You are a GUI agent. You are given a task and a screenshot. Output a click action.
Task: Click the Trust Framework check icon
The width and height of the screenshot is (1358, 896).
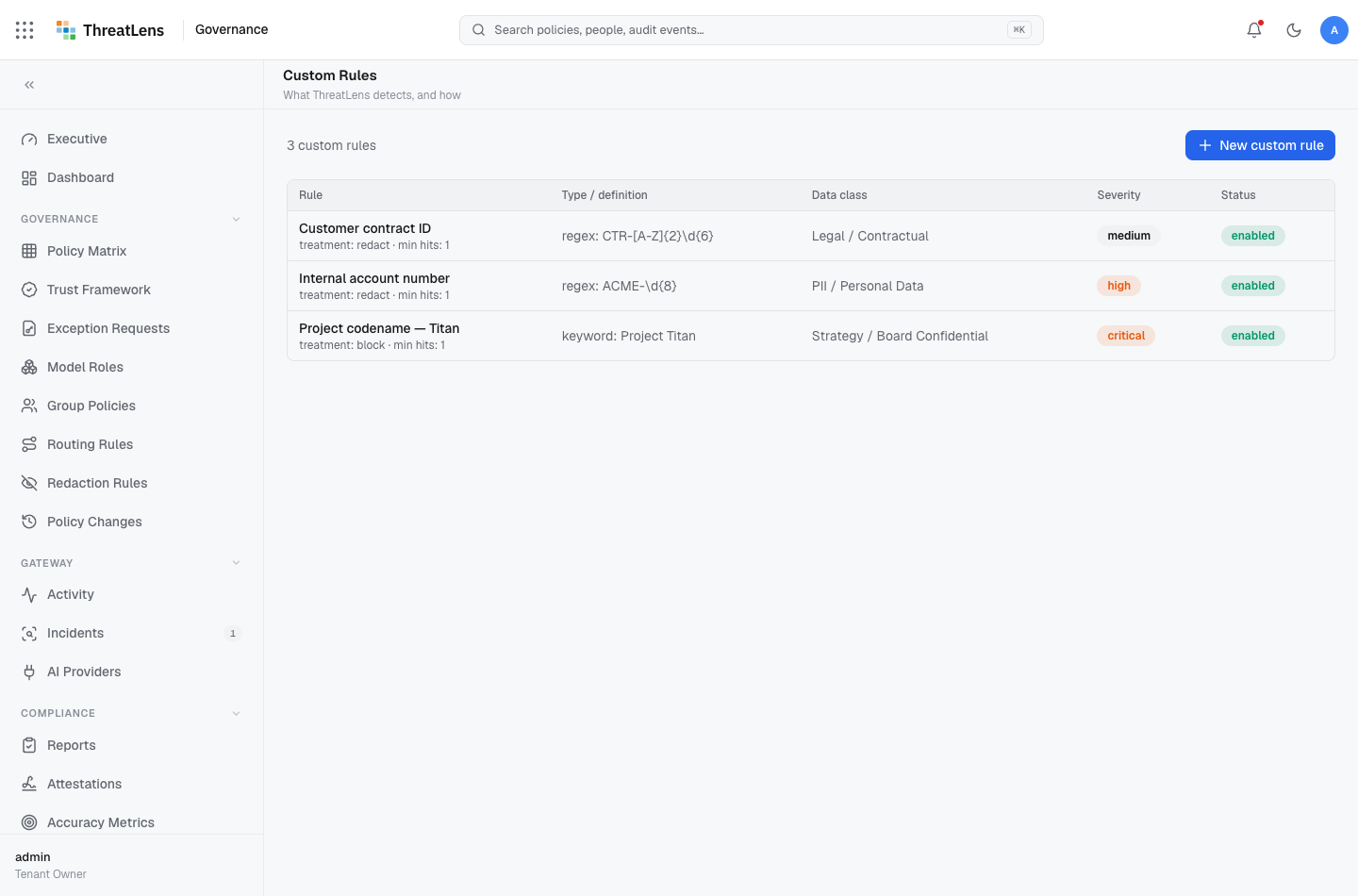point(29,290)
